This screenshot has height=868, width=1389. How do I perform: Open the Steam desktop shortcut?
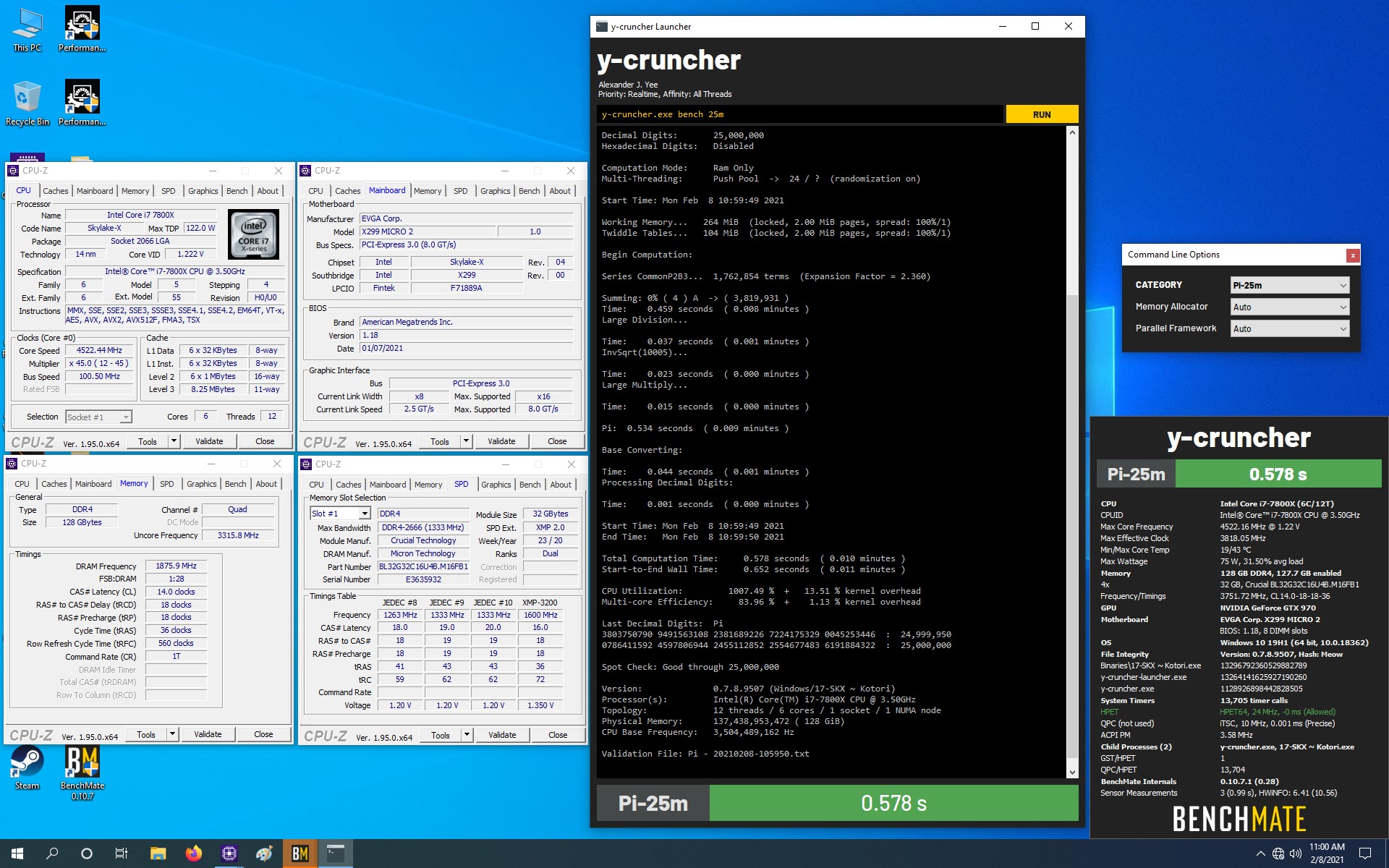[27, 768]
